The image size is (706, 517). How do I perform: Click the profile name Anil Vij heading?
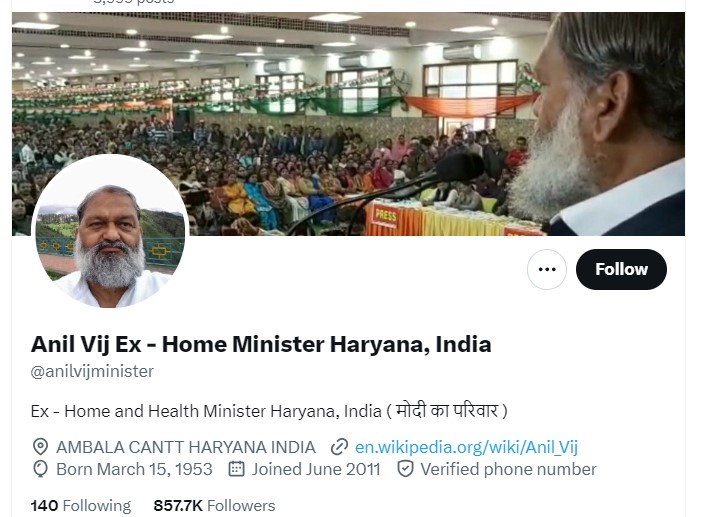(261, 345)
